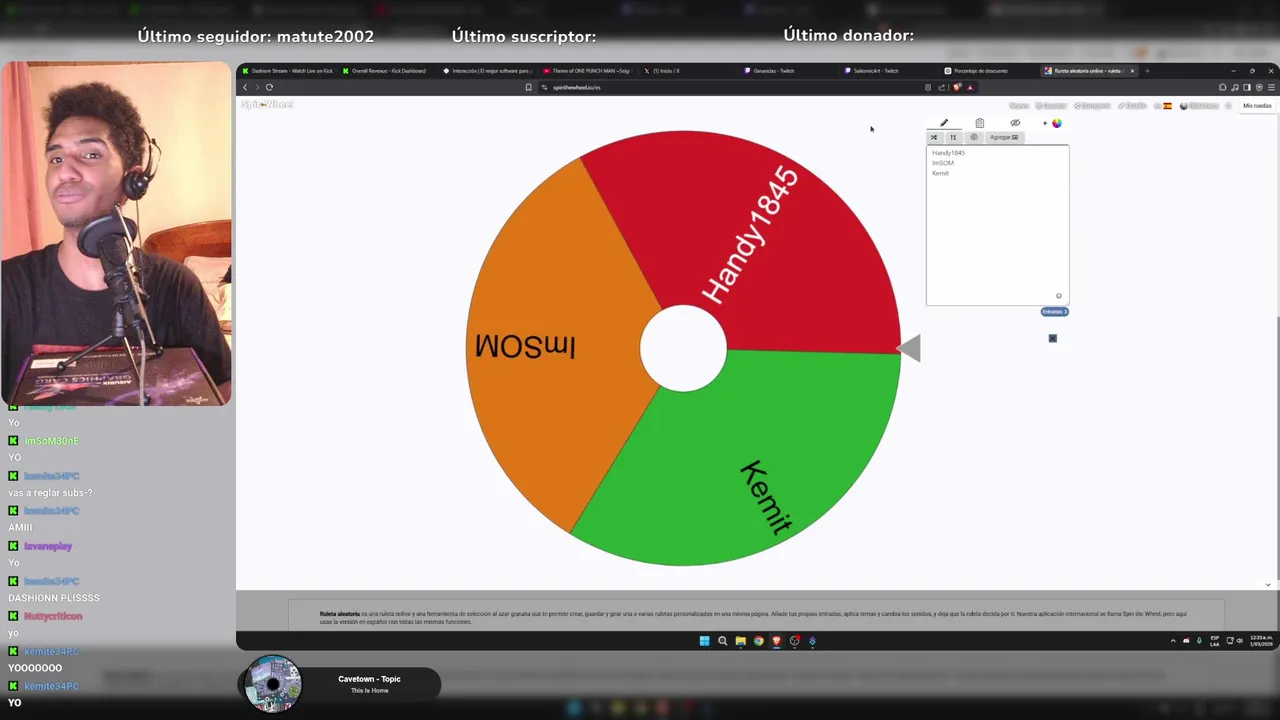Open the clipboard results tab
Image resolution: width=1280 pixels, height=720 pixels.
(979, 123)
